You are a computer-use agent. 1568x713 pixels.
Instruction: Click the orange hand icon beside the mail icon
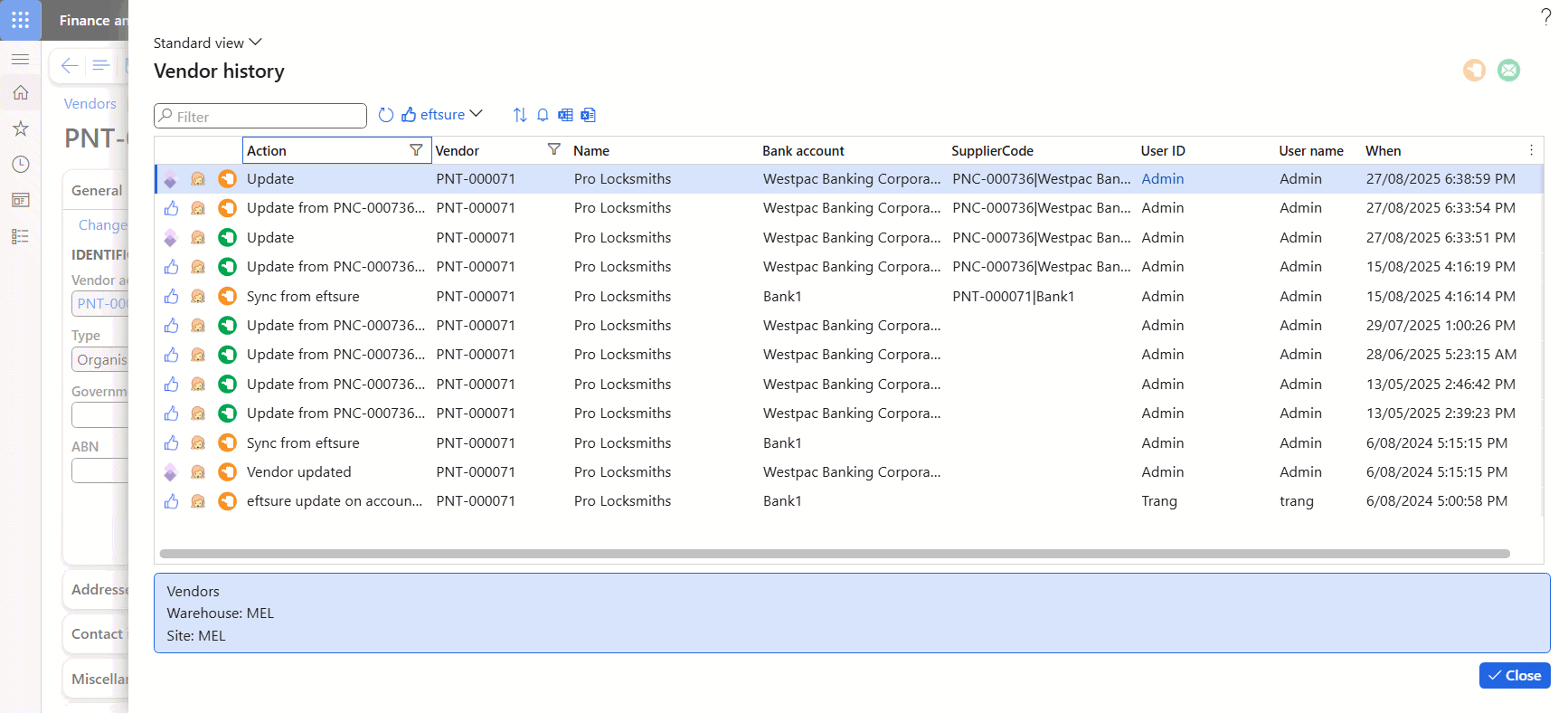(x=1474, y=70)
